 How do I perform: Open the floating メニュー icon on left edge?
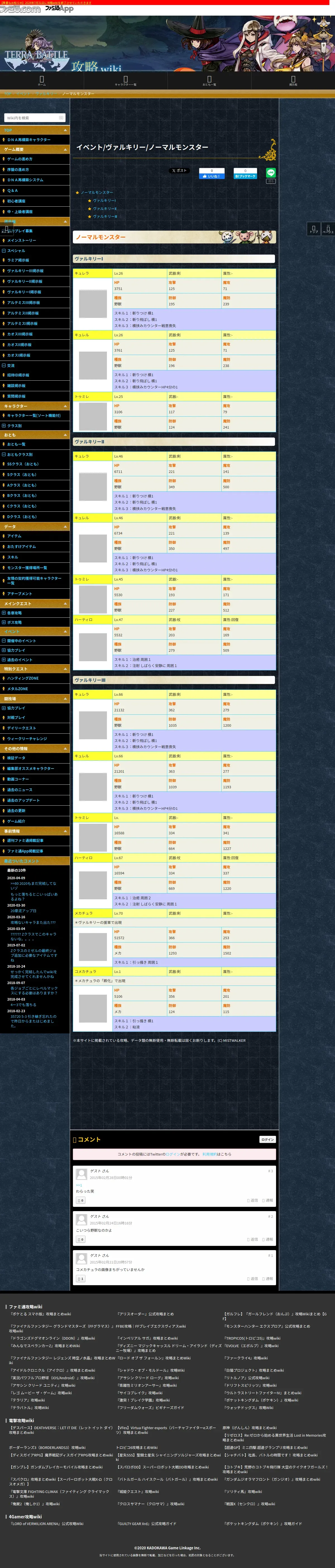[6, 228]
